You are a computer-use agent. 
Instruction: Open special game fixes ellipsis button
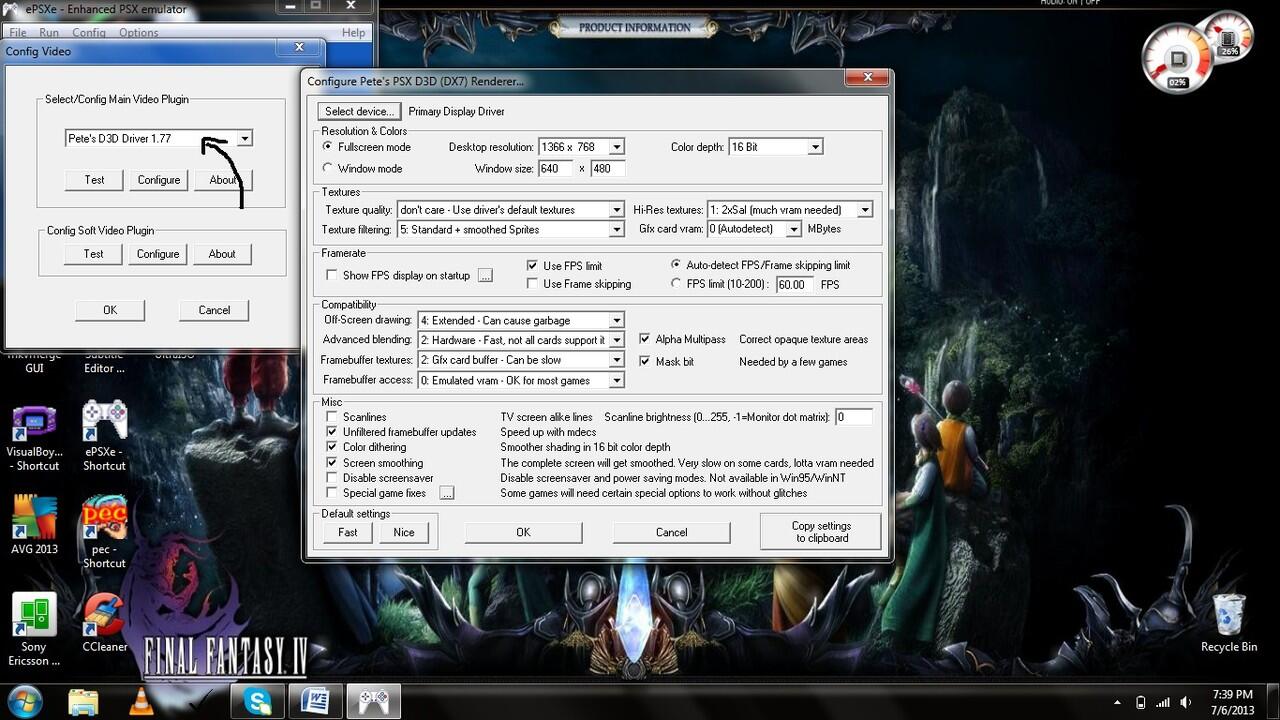pyautogui.click(x=447, y=493)
